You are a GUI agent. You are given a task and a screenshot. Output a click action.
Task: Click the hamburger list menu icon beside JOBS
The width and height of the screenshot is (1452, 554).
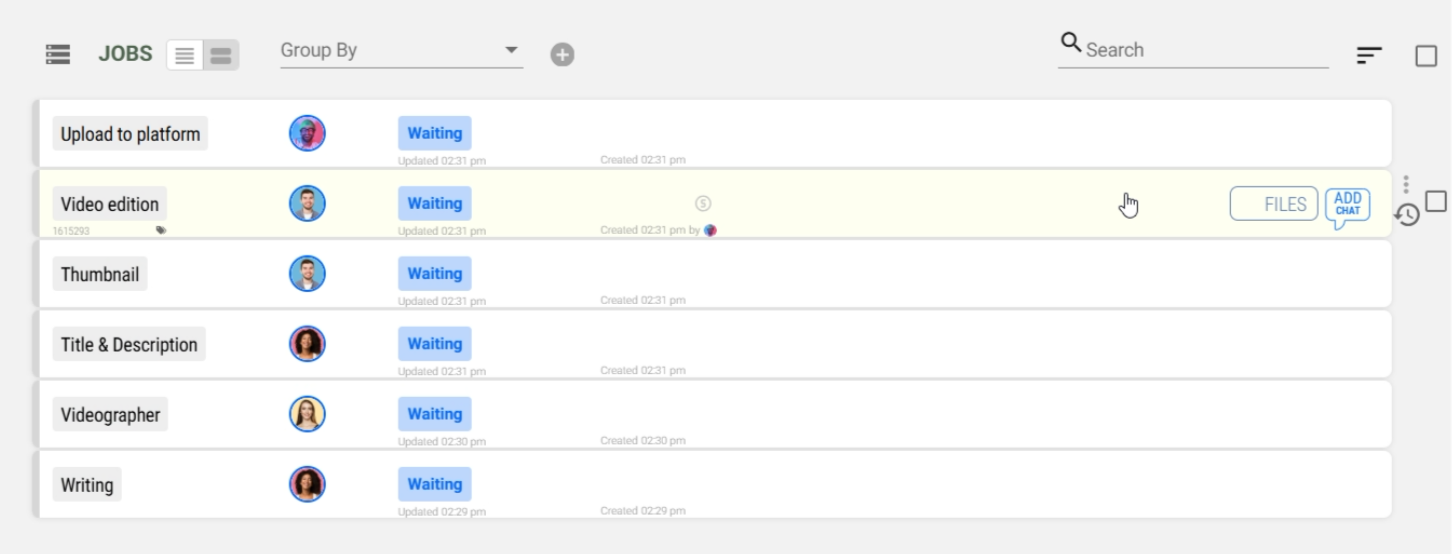tap(58, 54)
